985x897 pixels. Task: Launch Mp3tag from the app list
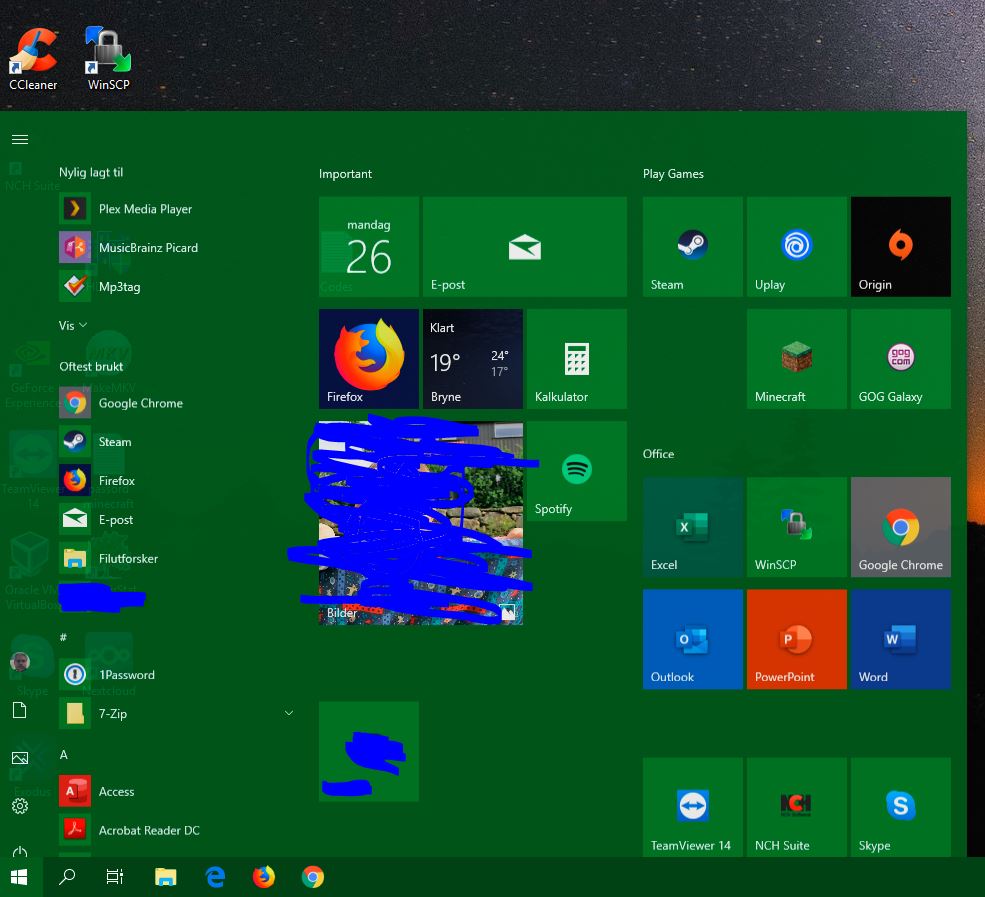point(176,286)
